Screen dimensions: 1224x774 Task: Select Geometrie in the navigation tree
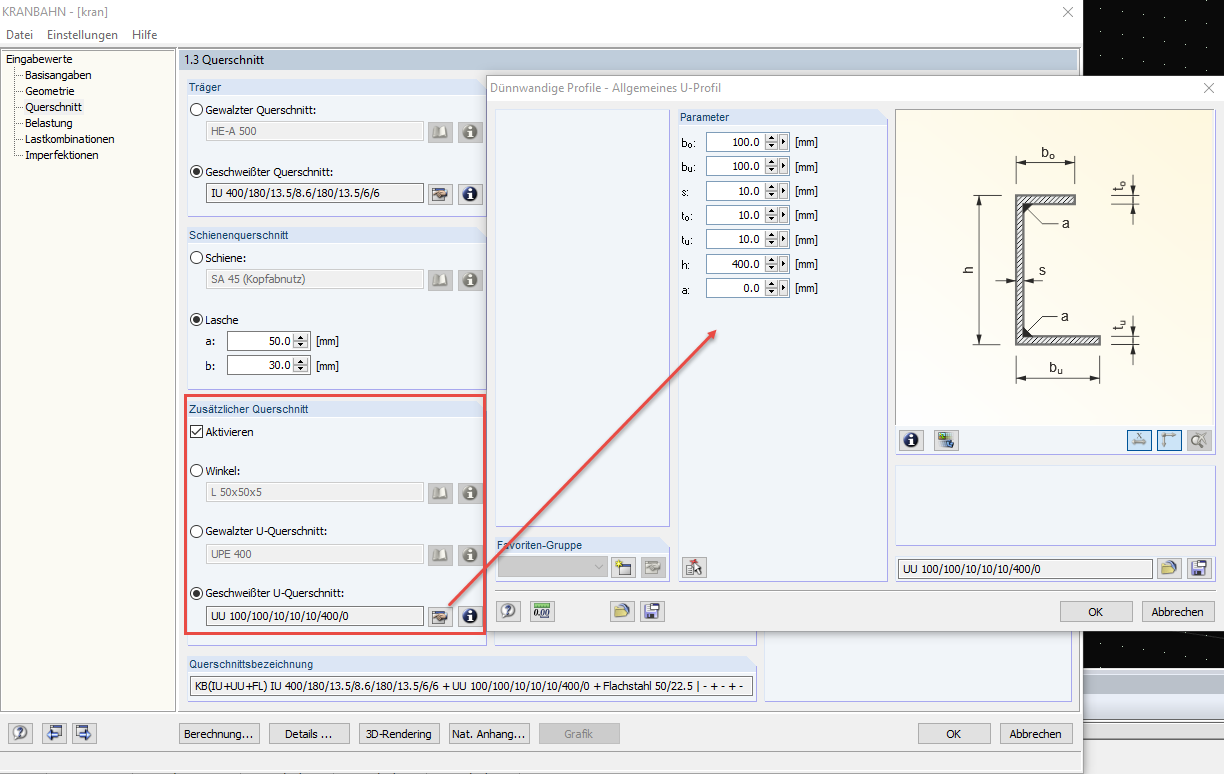point(50,91)
